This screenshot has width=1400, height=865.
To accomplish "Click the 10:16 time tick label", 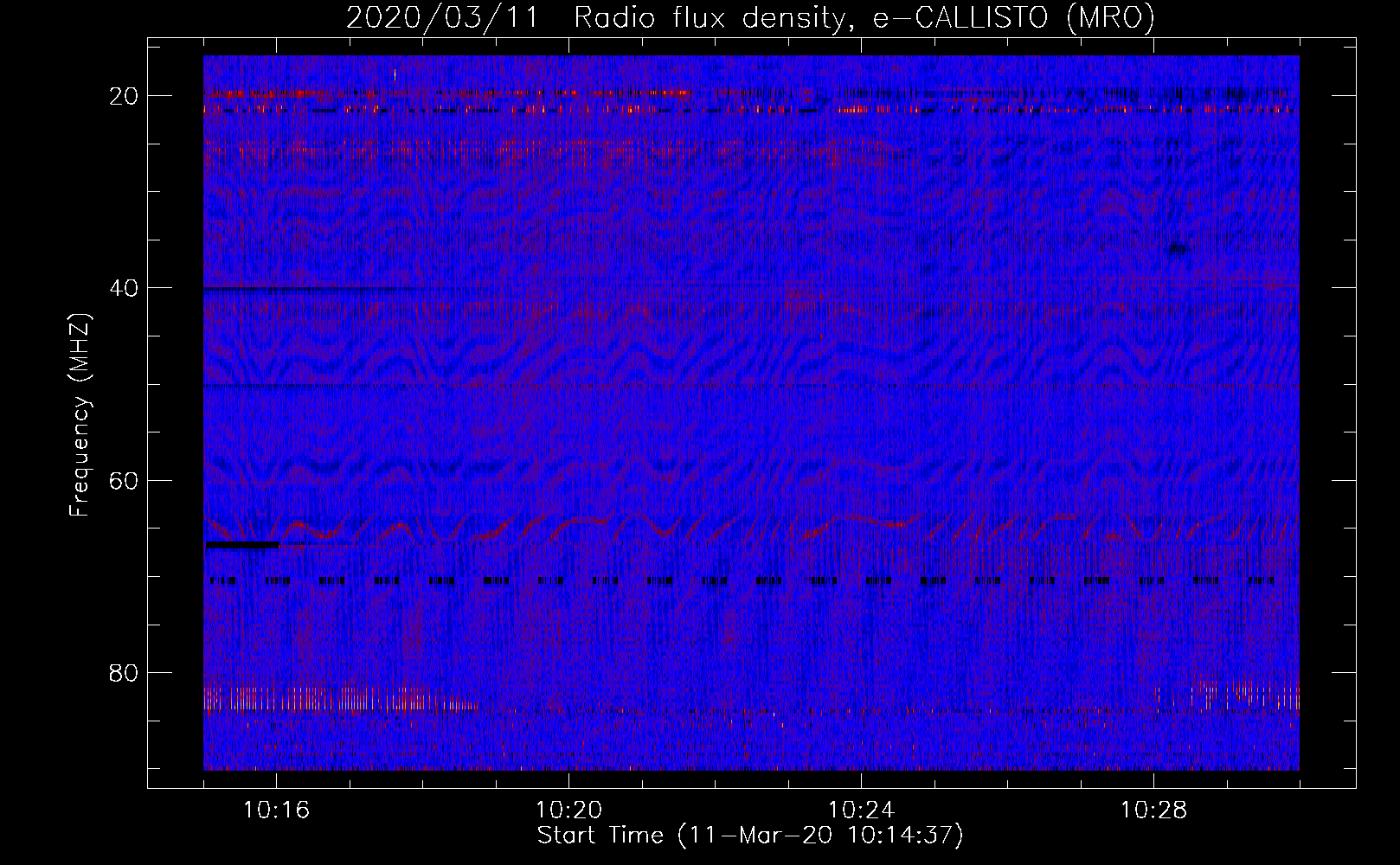I will (x=276, y=811).
